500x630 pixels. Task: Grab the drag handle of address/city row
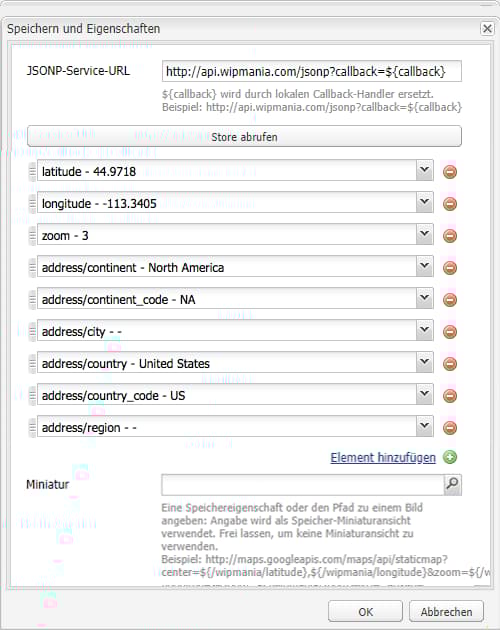(32, 331)
